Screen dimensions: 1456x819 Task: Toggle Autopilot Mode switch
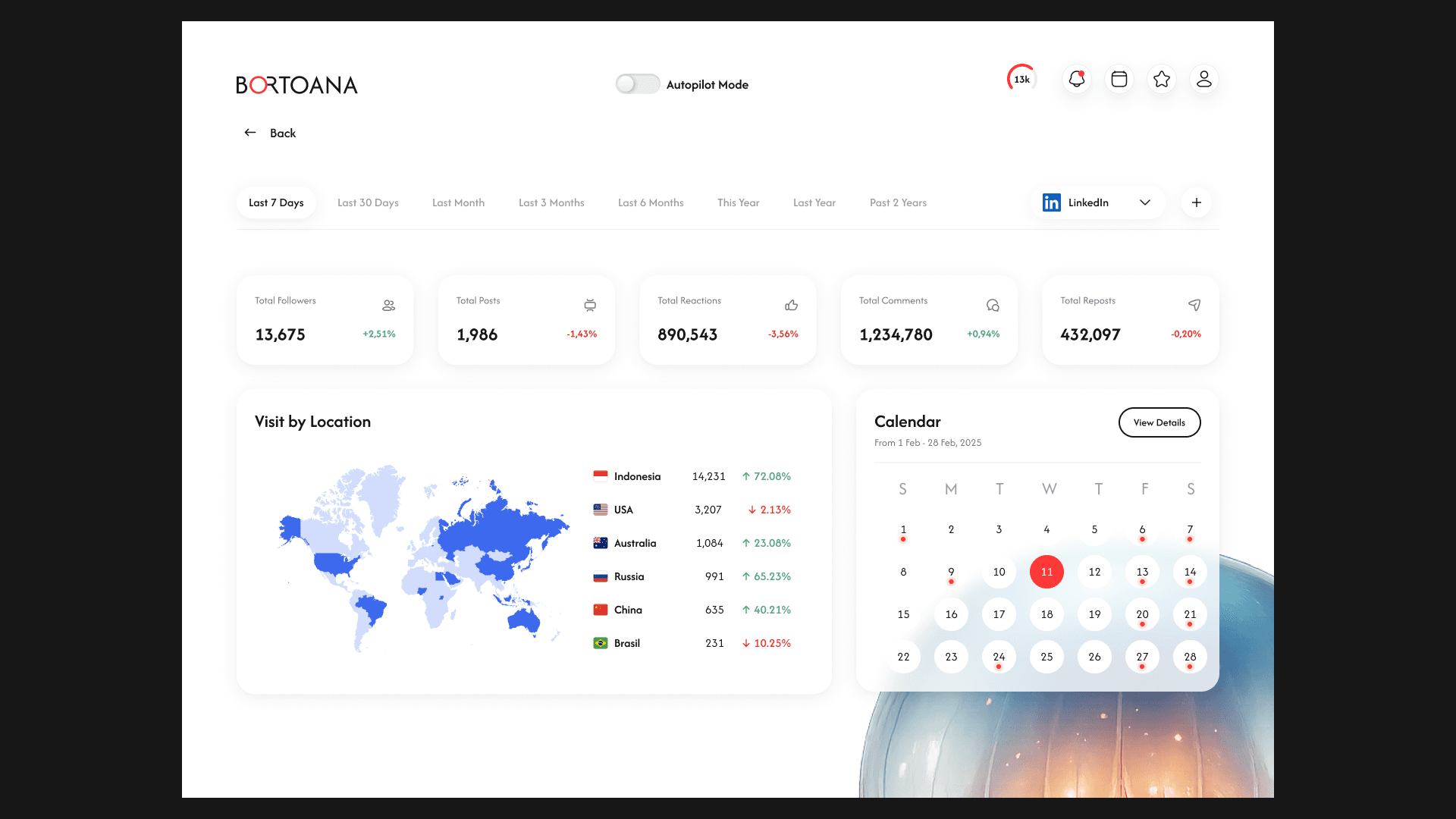coord(638,84)
